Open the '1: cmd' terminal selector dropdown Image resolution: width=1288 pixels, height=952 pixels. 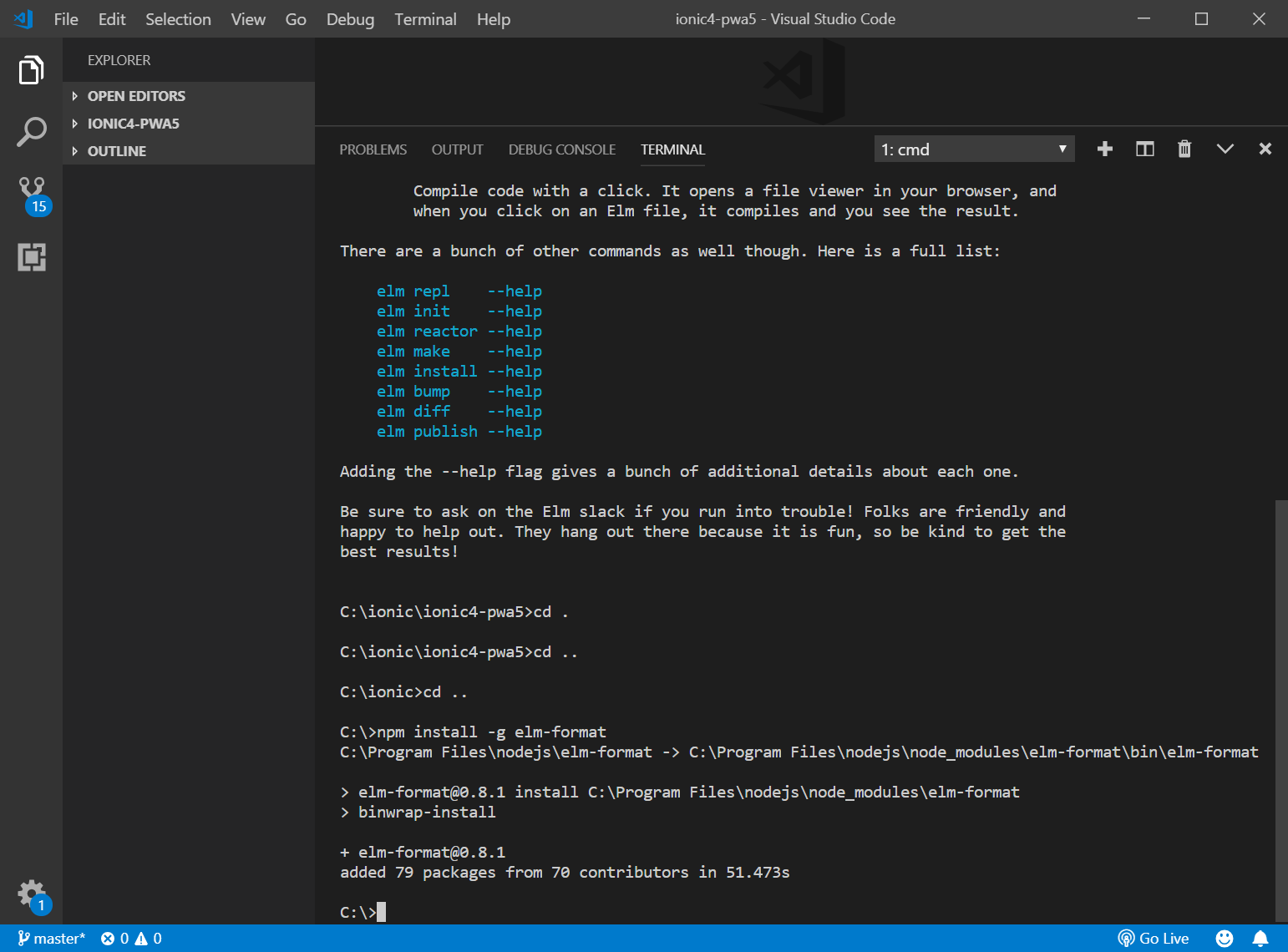coord(973,149)
